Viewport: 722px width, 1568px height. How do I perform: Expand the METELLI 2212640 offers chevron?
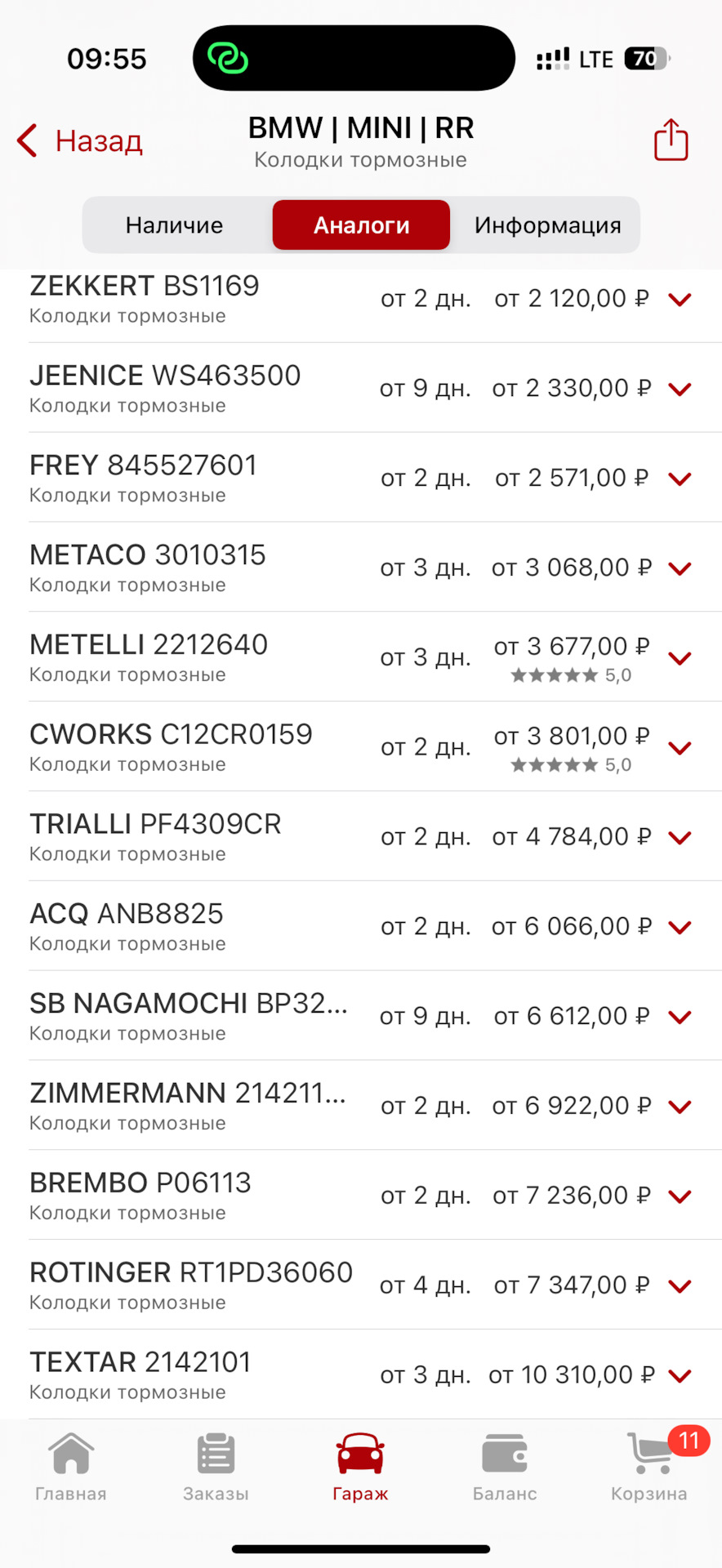pos(680,658)
